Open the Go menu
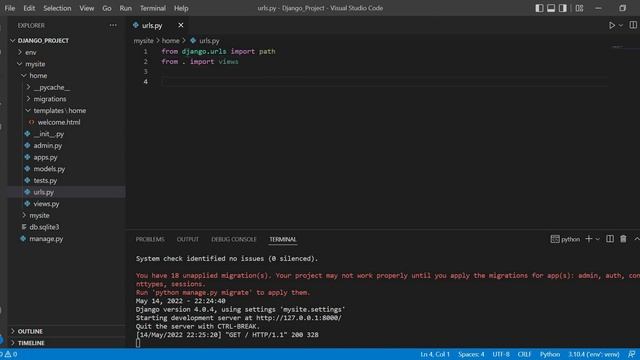 107,8
